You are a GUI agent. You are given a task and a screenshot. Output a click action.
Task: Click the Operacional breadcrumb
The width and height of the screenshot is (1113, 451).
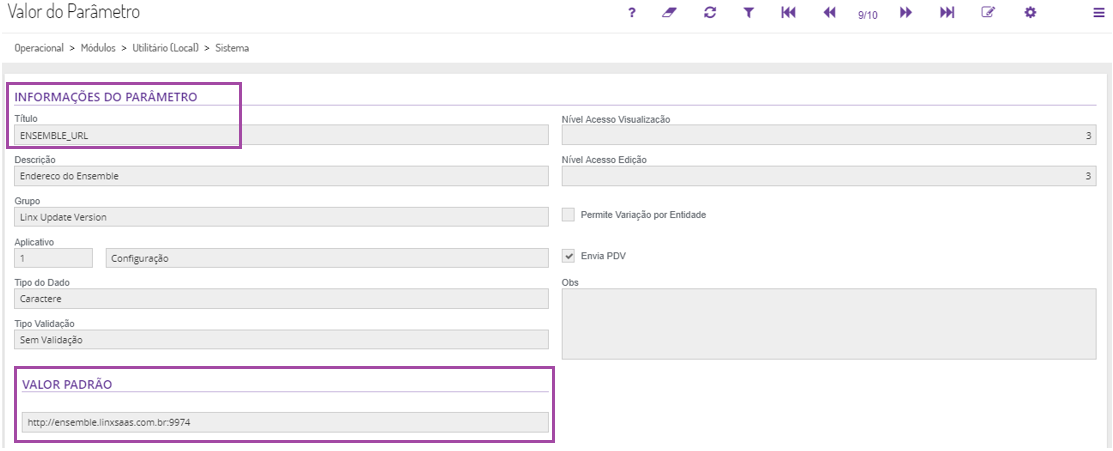[40, 48]
